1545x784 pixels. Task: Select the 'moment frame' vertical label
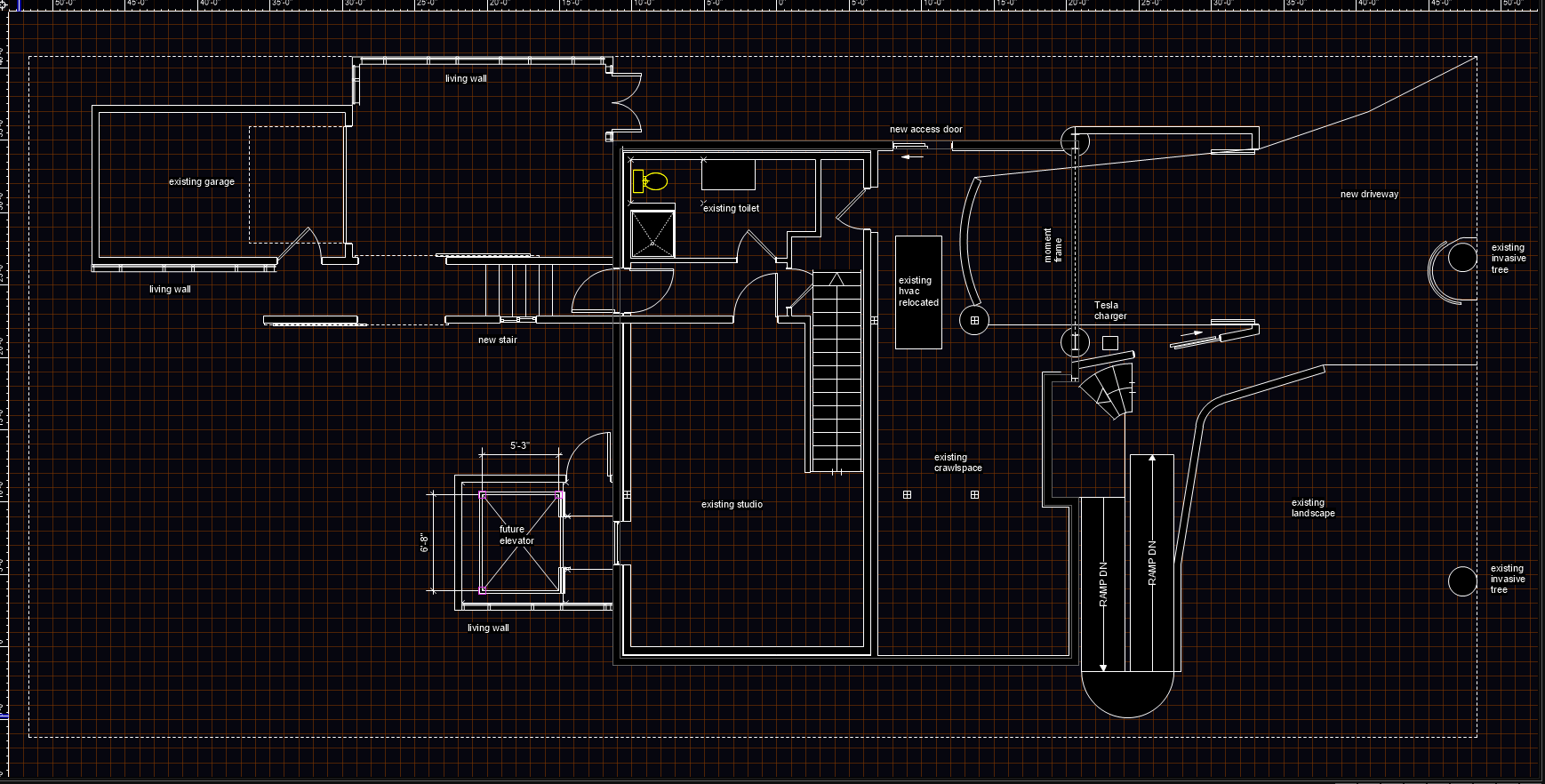[x=1053, y=245]
